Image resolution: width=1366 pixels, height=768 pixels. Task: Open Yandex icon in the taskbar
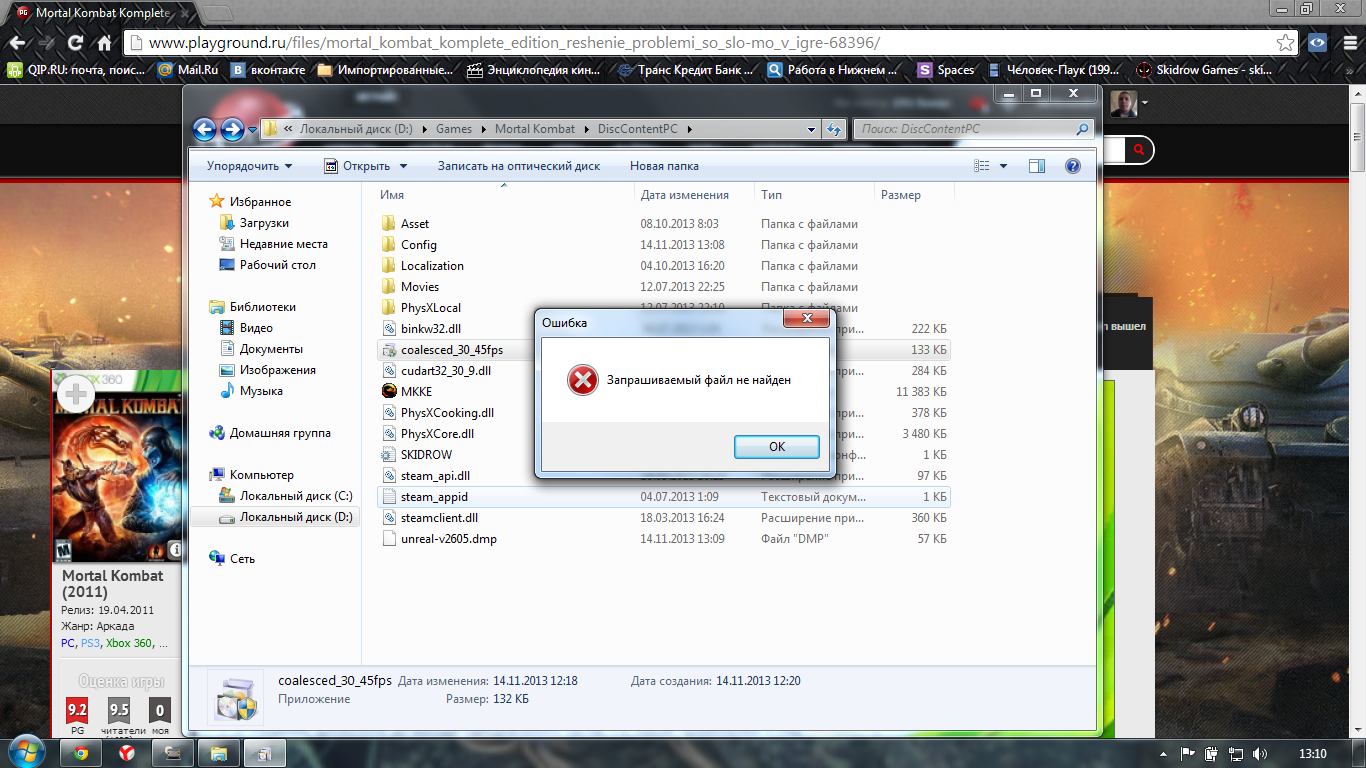point(127,753)
